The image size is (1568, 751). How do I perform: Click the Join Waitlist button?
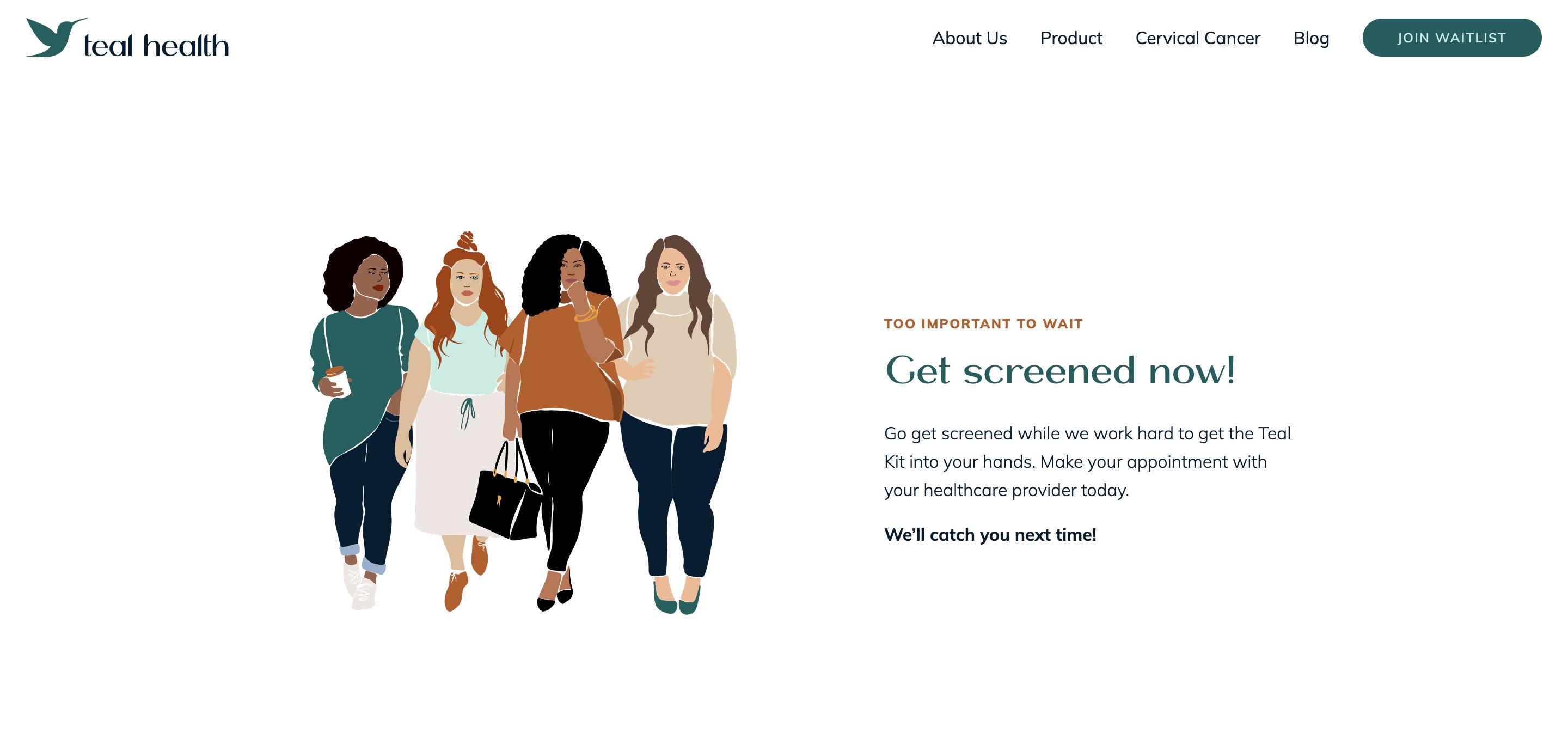[x=1451, y=38]
